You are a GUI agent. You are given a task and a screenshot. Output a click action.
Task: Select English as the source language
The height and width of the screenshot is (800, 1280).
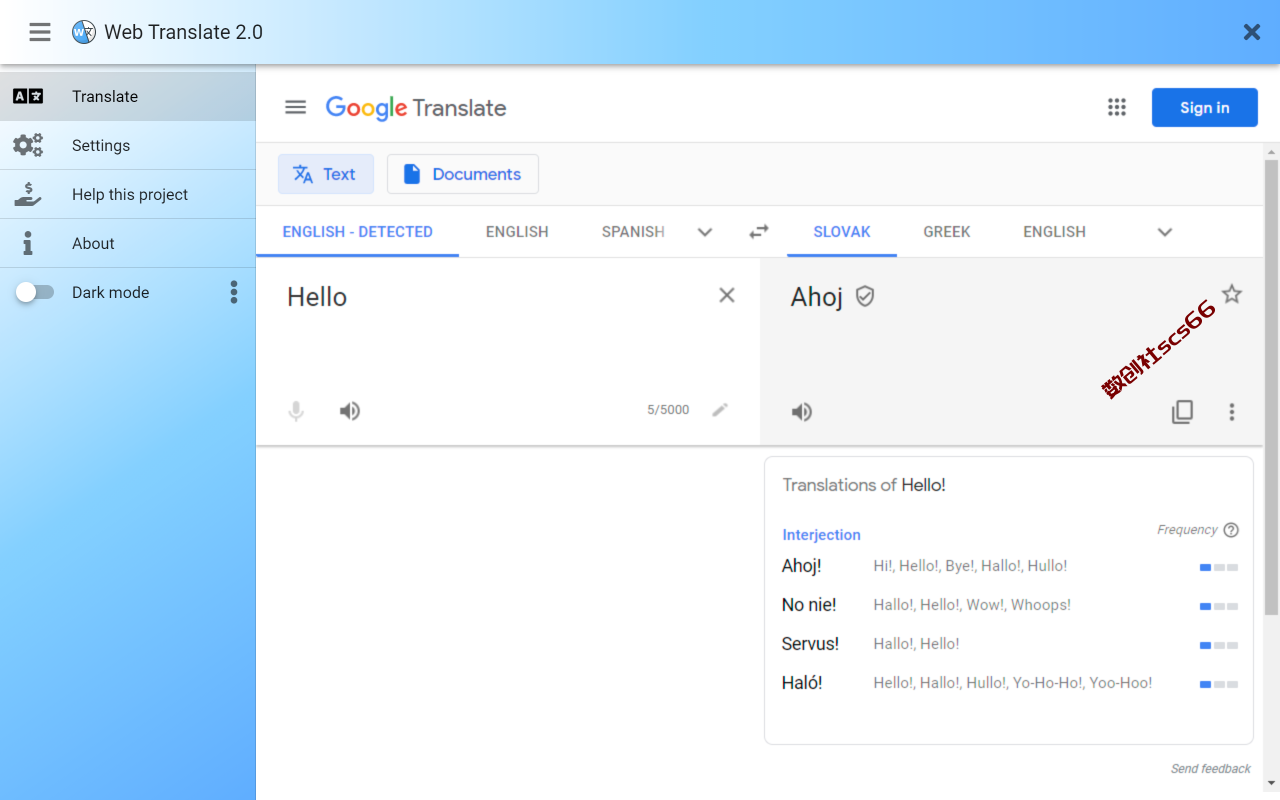pyautogui.click(x=517, y=232)
